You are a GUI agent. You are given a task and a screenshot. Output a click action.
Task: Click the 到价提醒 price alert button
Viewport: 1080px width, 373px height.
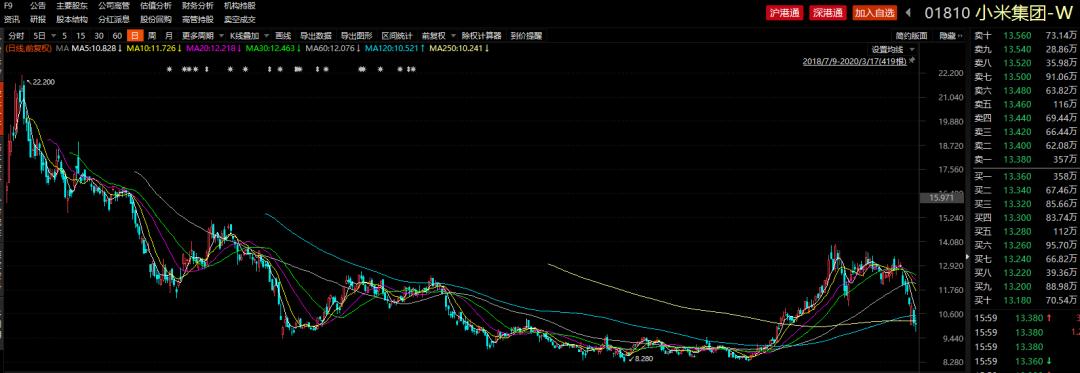click(x=526, y=36)
